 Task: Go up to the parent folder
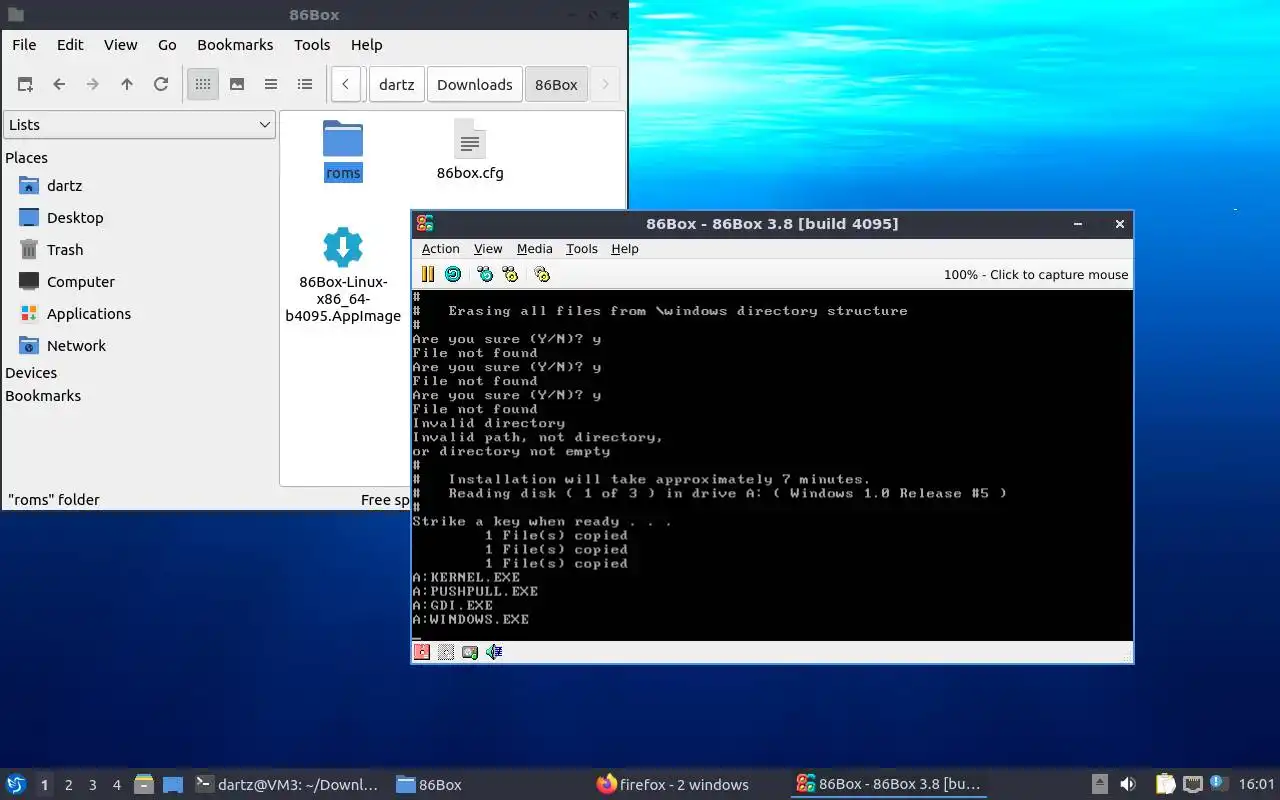pos(127,85)
